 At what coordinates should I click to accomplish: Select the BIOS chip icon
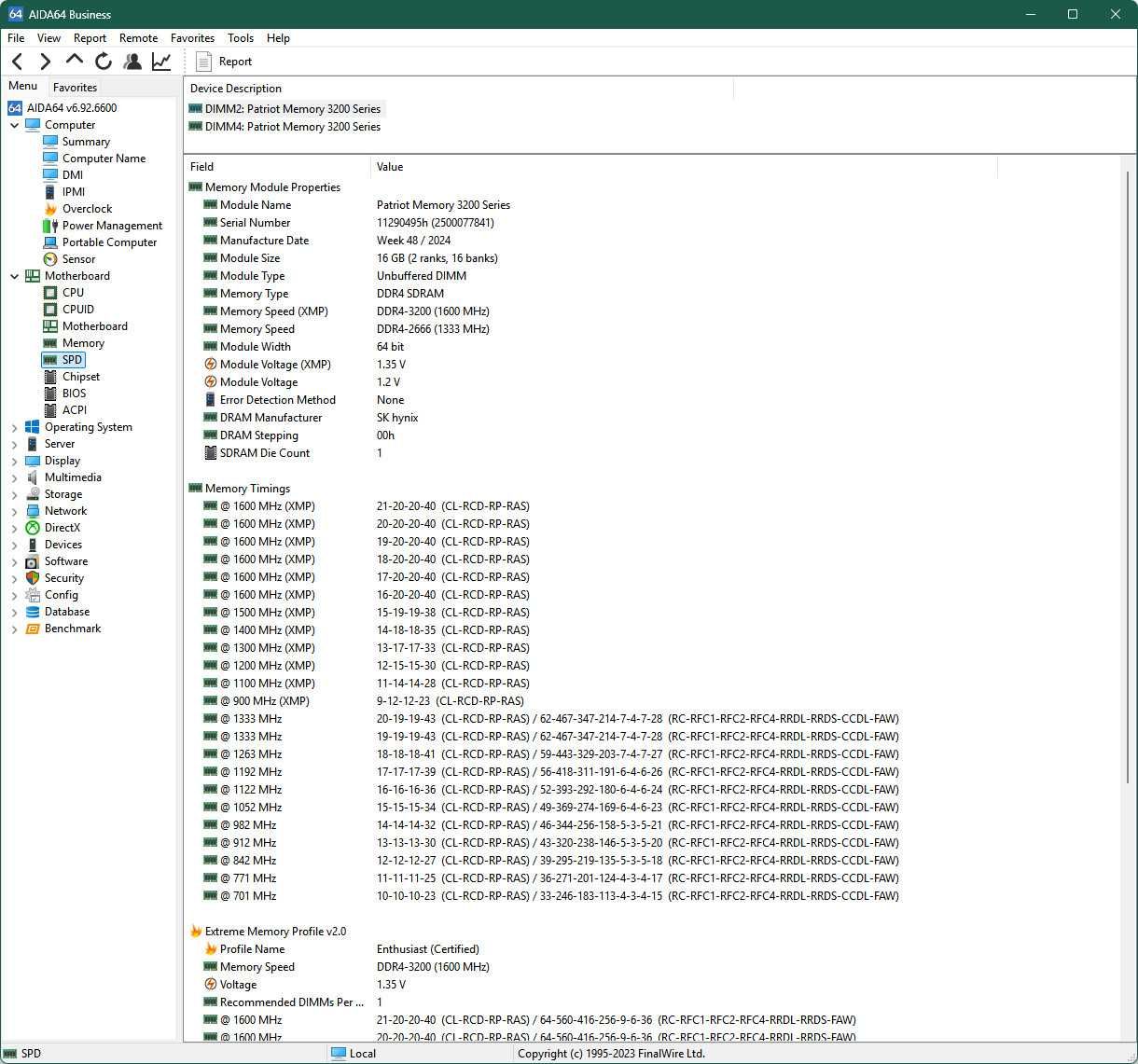click(50, 394)
